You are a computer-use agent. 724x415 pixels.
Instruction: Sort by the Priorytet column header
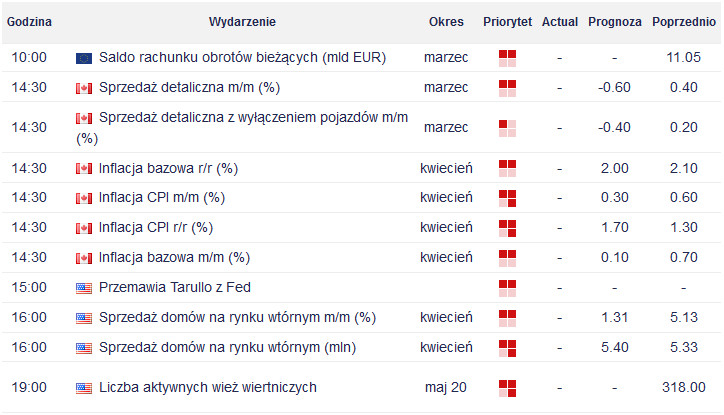click(507, 22)
